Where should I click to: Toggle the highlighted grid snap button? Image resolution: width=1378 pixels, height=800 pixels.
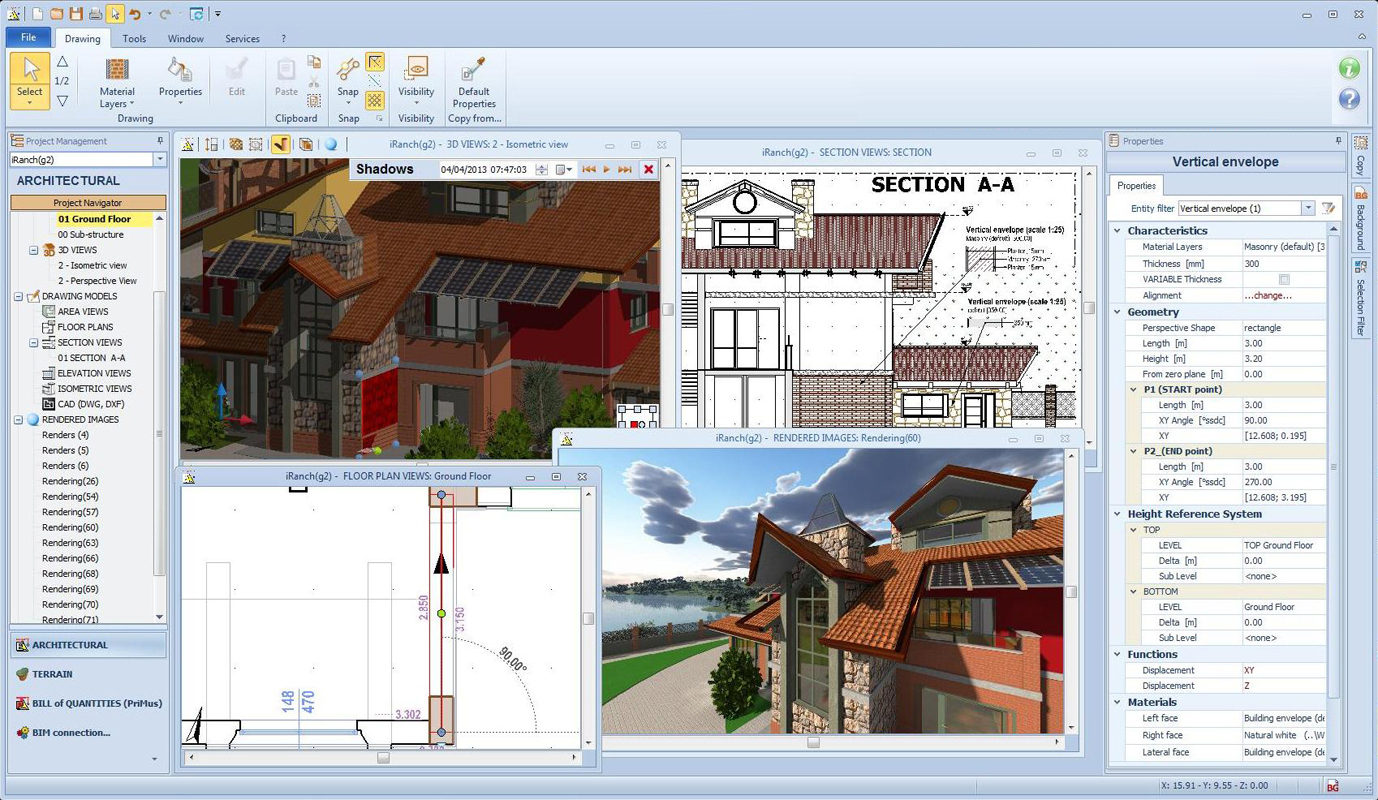(x=375, y=100)
